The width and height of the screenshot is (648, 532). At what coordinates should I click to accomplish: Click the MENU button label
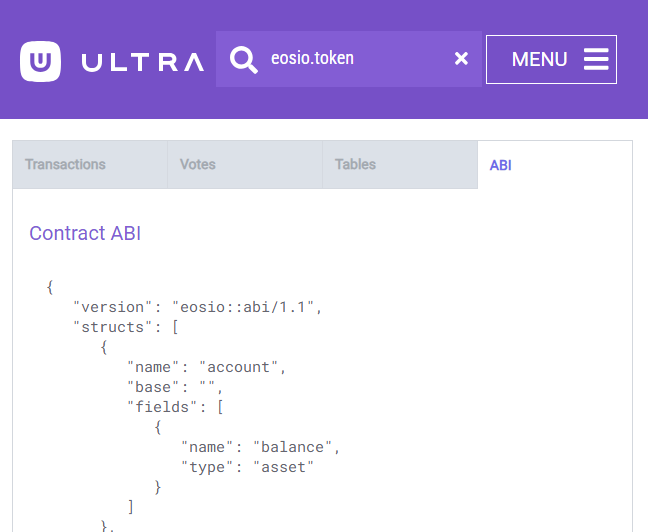[x=539, y=59]
